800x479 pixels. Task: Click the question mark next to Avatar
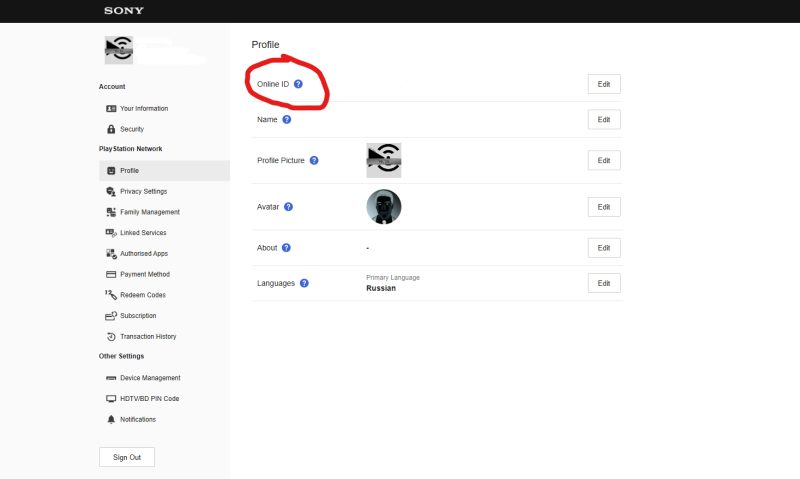[288, 207]
